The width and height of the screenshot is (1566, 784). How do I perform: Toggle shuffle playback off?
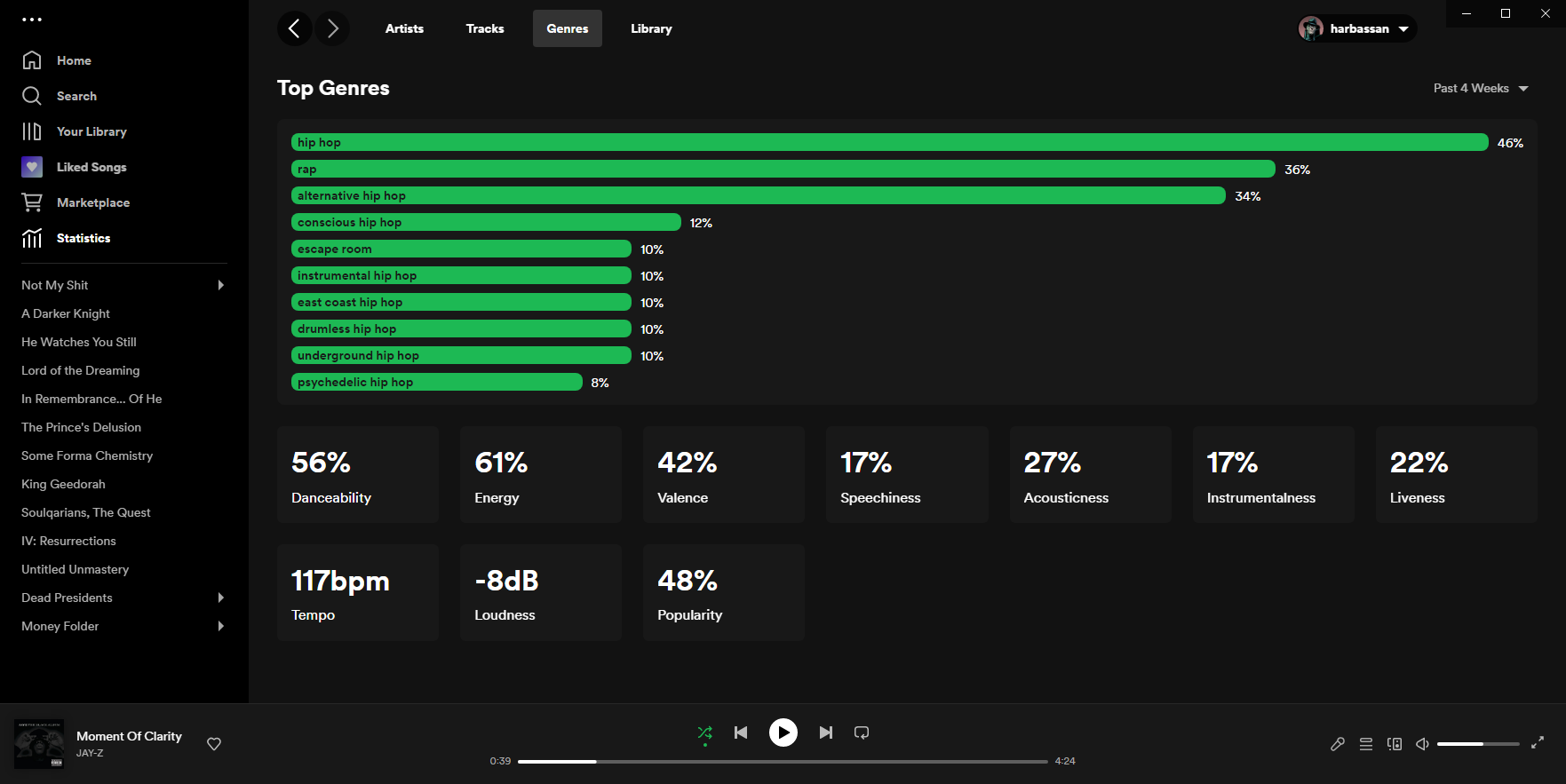pos(704,733)
